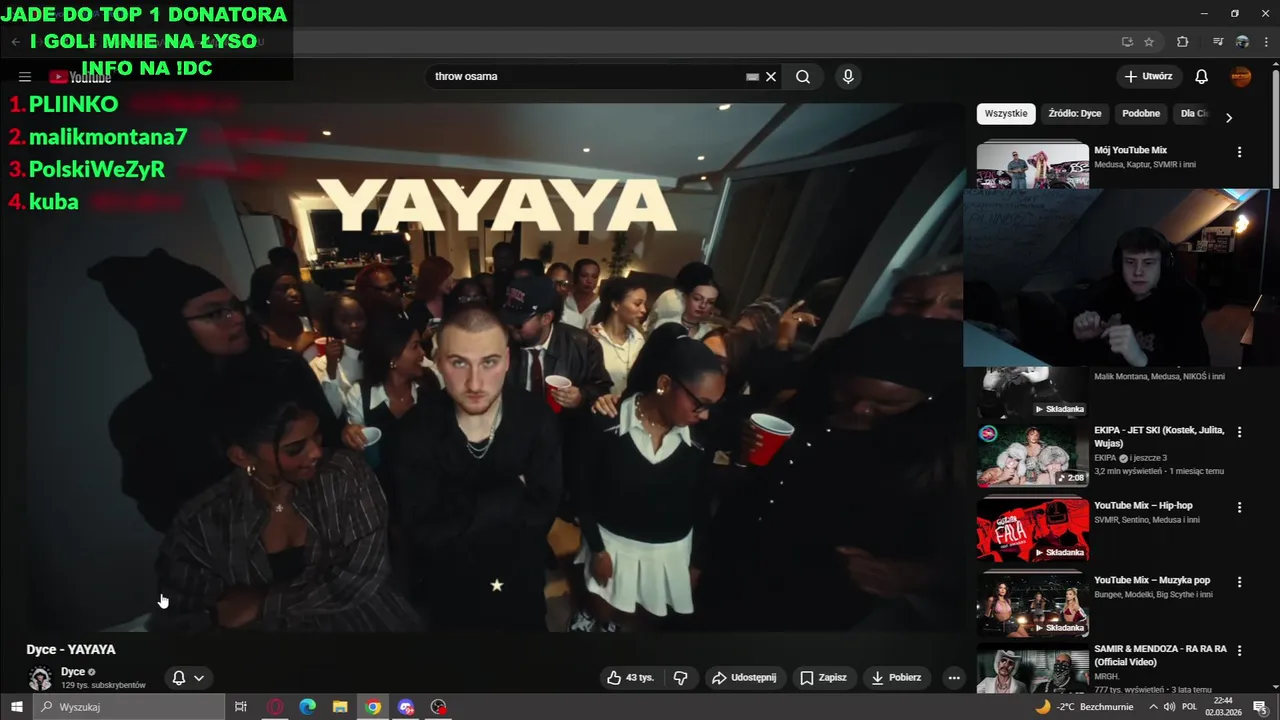Open options for YouTube Mix – Hip-hop
The image size is (1280, 720).
[x=1240, y=507]
